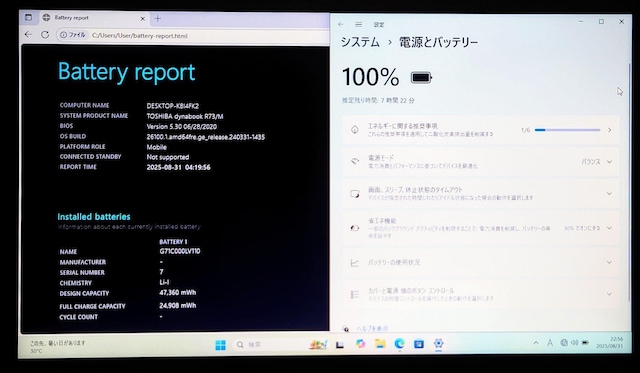
Task: Click the 推定残り時間 7 時間 22 分 text
Action: tap(378, 100)
